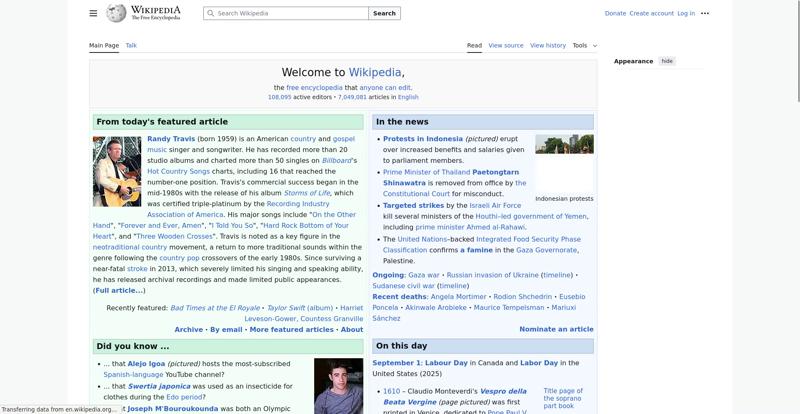Open the three-dots personal tools menu
The image size is (800, 414).
[705, 13]
